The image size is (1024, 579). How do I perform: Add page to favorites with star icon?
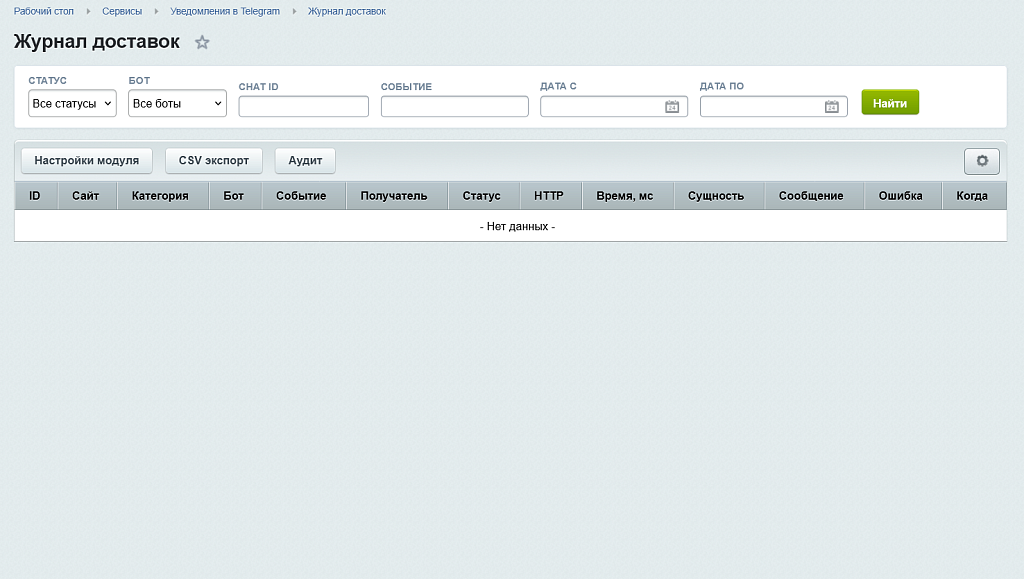[x=202, y=42]
